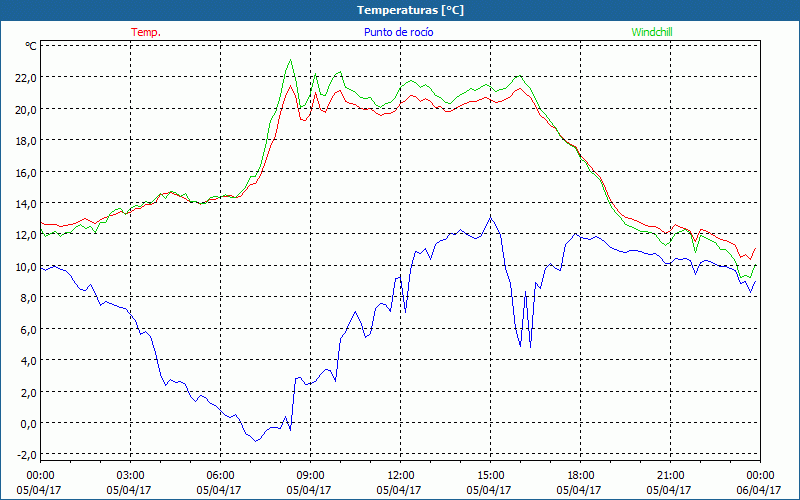Click the green windchill peak near 08:20
800x500 pixels.
[290, 60]
